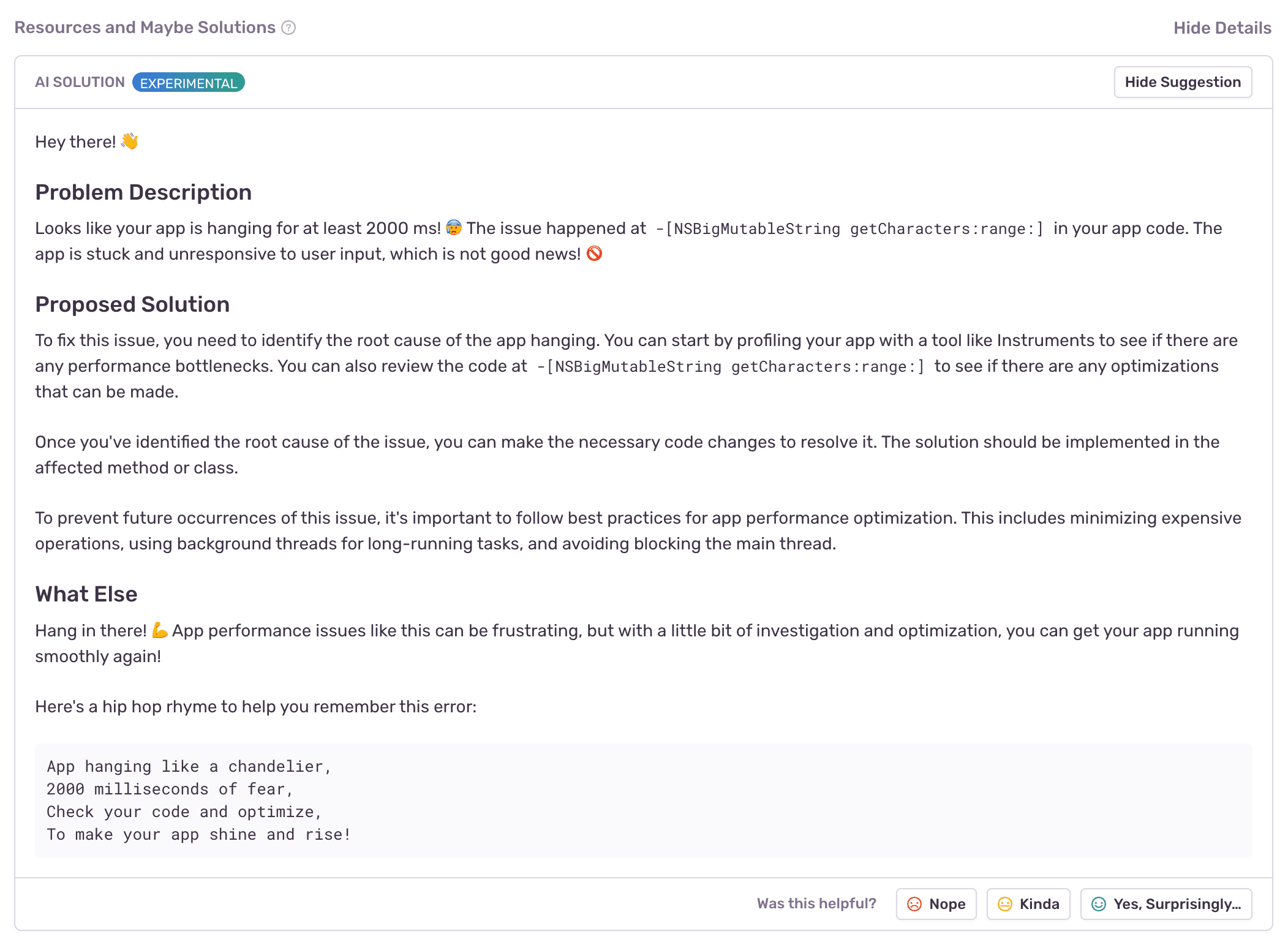1288x950 pixels.
Task: Click the Proposed Solution heading
Action: 132,304
